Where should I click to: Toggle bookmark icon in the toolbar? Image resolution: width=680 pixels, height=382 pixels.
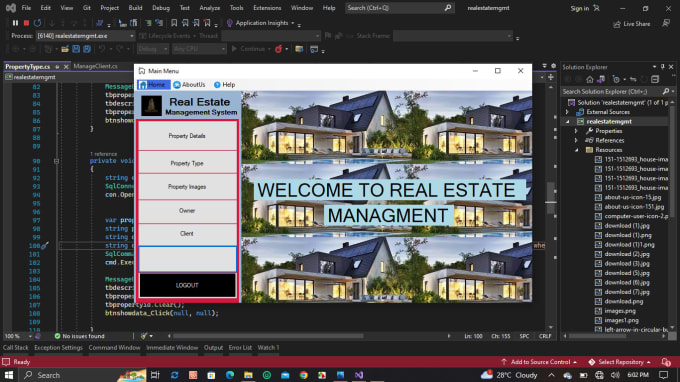point(174,23)
